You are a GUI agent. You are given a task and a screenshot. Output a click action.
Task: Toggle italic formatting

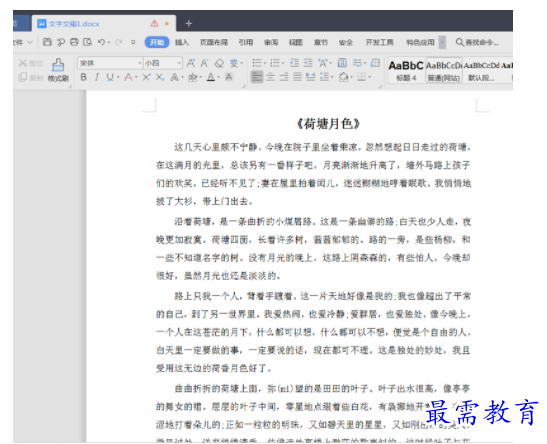click(x=97, y=77)
